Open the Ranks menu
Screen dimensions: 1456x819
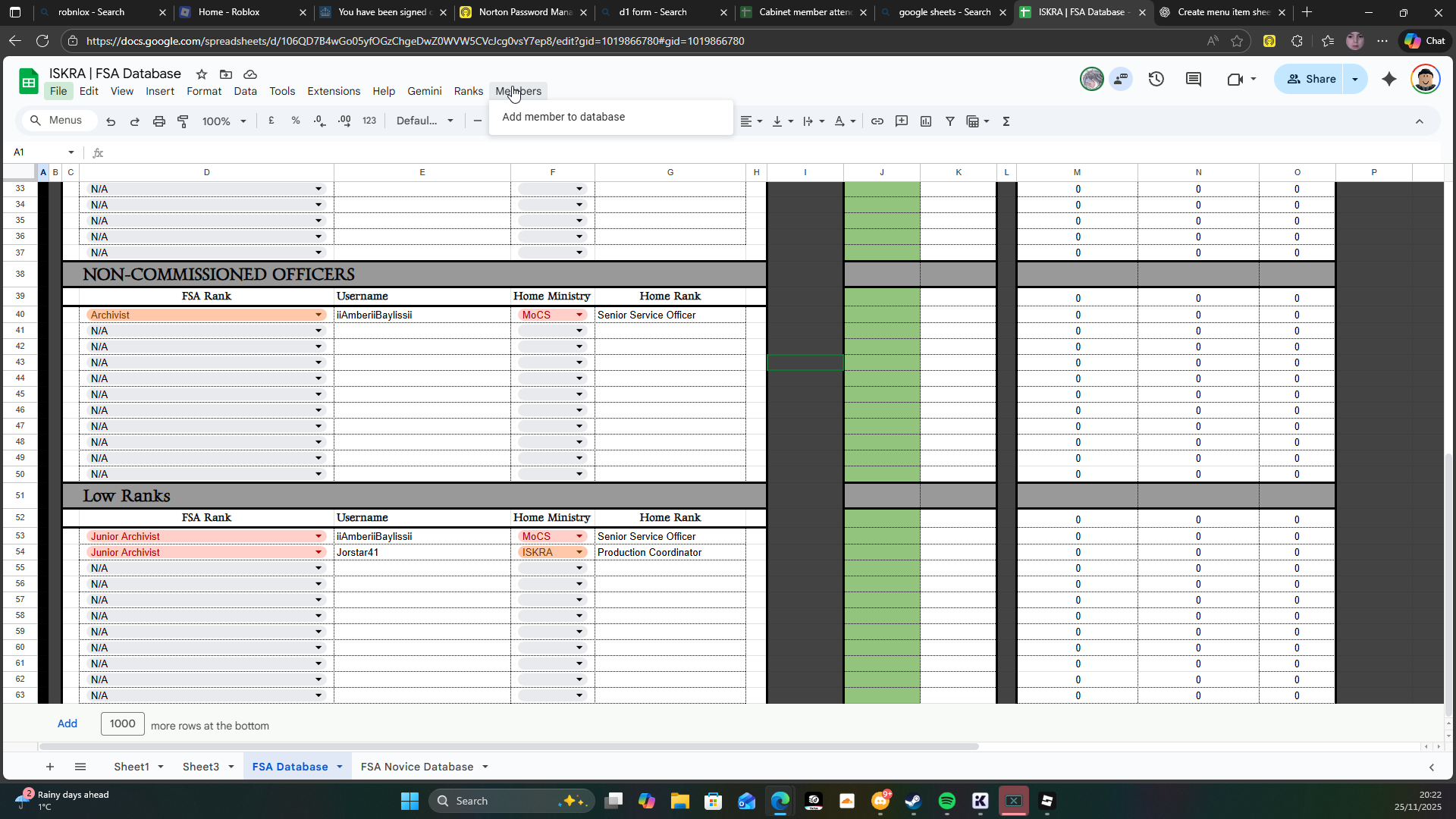tap(468, 91)
